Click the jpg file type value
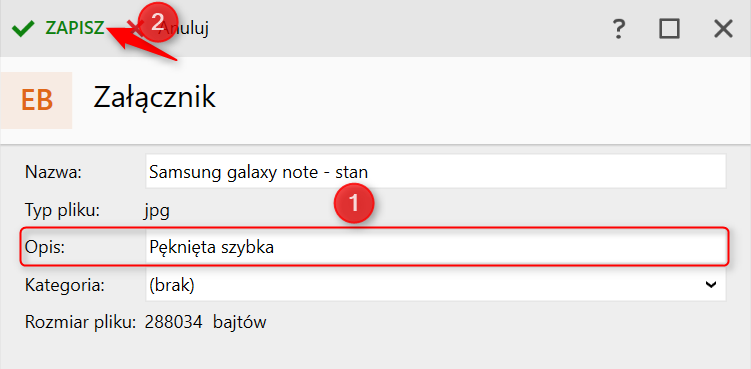Viewport: 751px width, 369px height. click(x=157, y=211)
